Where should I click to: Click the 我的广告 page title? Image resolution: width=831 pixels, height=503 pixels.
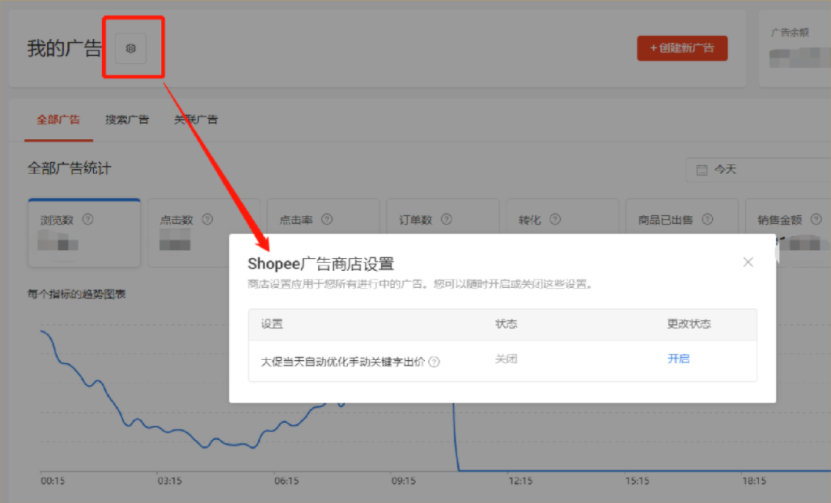(64, 48)
